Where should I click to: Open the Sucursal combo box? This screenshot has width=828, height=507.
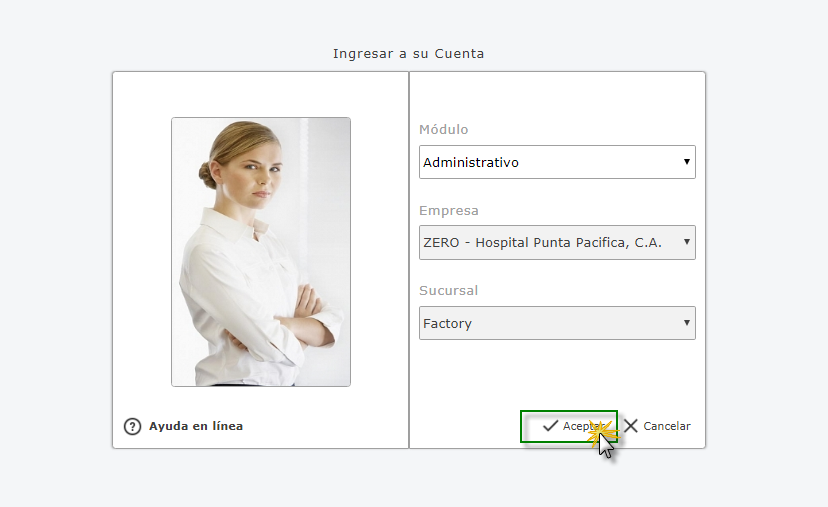click(x=556, y=323)
